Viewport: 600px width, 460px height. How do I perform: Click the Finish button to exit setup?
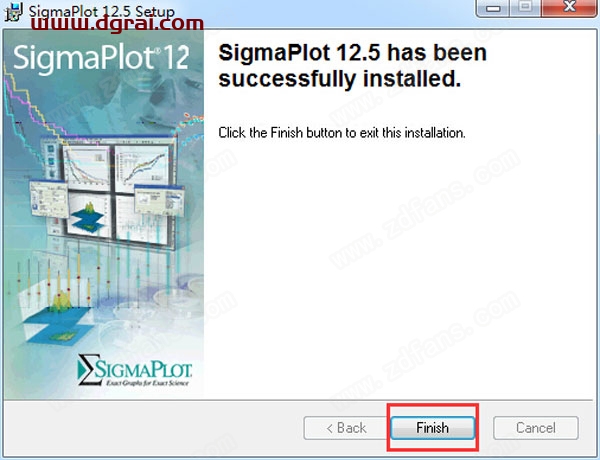432,427
